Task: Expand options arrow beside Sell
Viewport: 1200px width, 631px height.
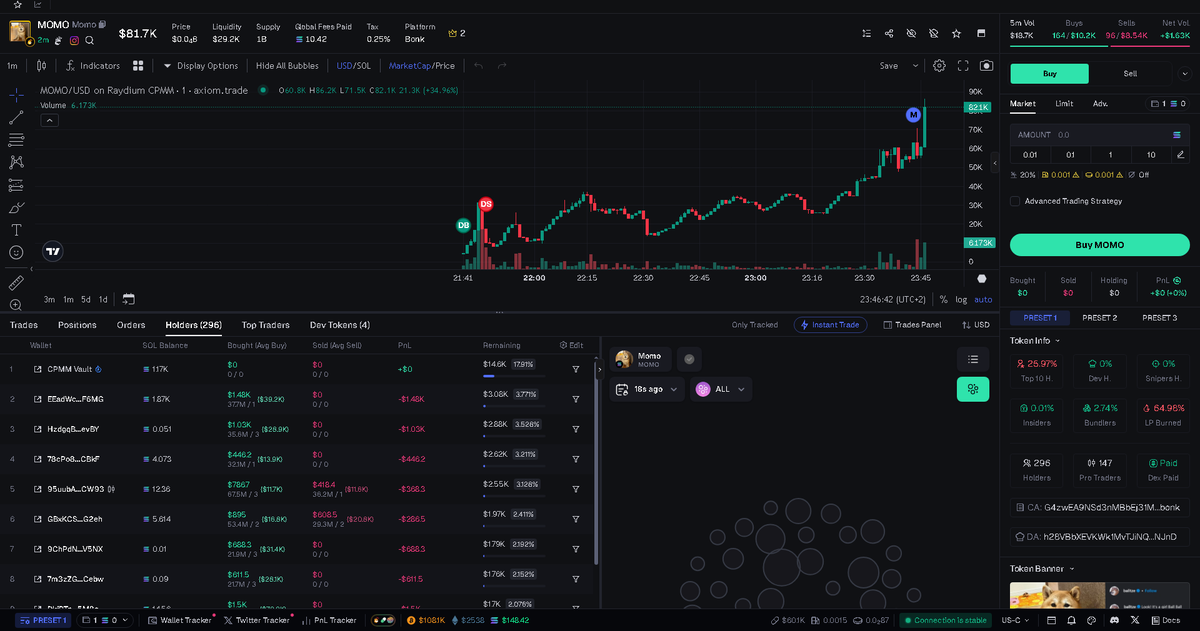Action: click(x=1183, y=73)
